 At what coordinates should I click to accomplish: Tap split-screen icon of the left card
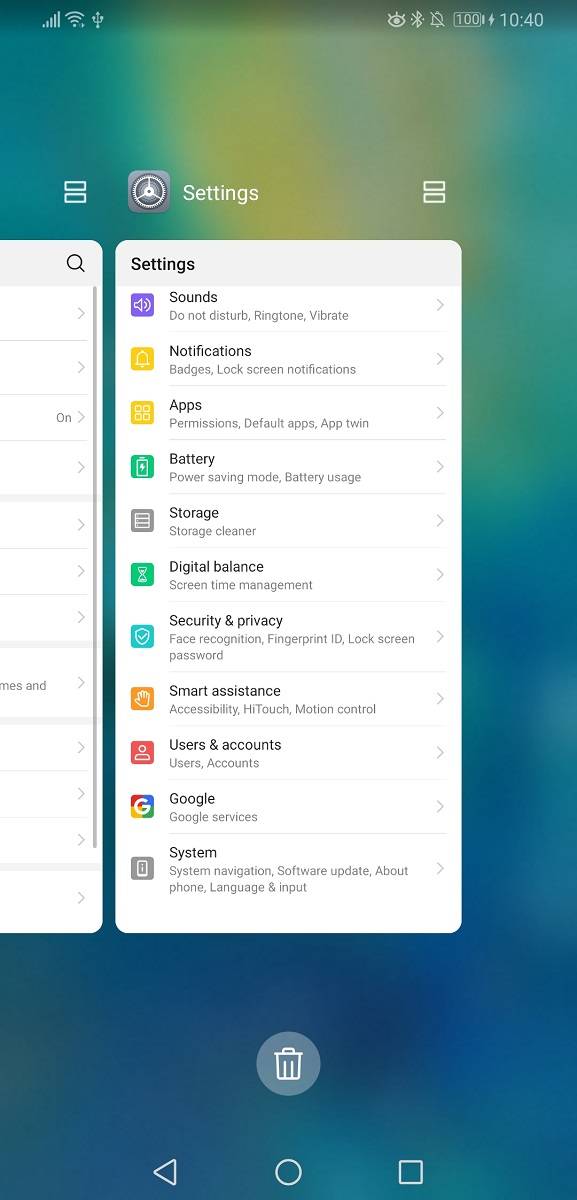pyautogui.click(x=75, y=192)
